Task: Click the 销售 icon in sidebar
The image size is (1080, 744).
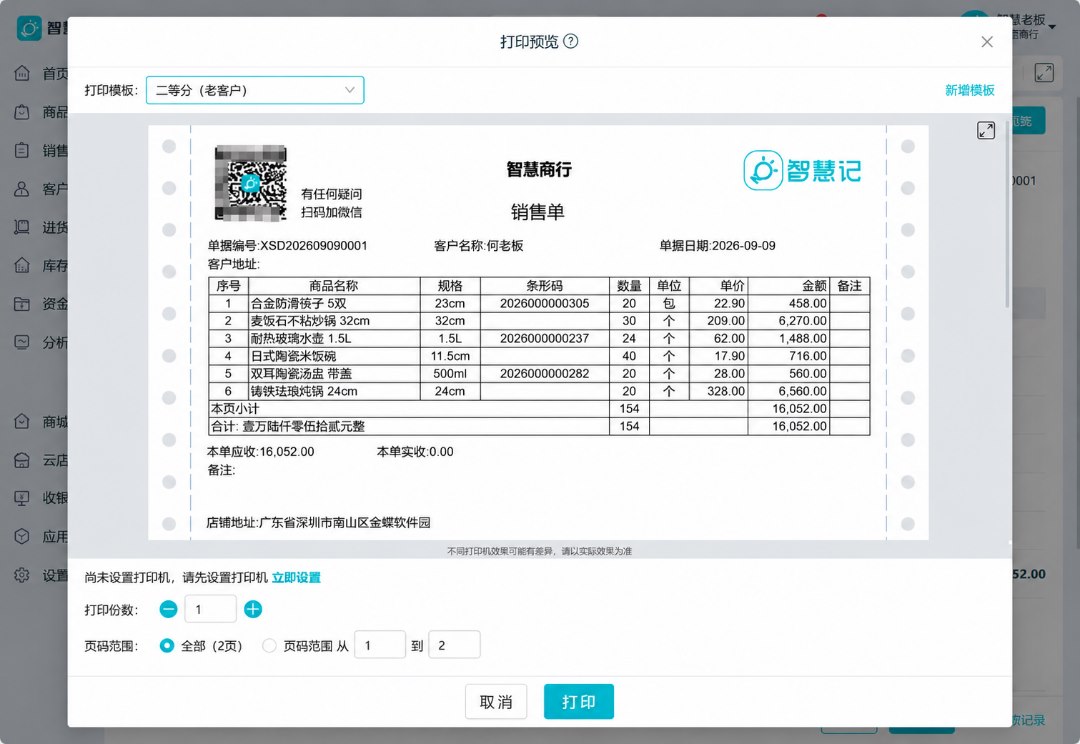Action: [22, 150]
